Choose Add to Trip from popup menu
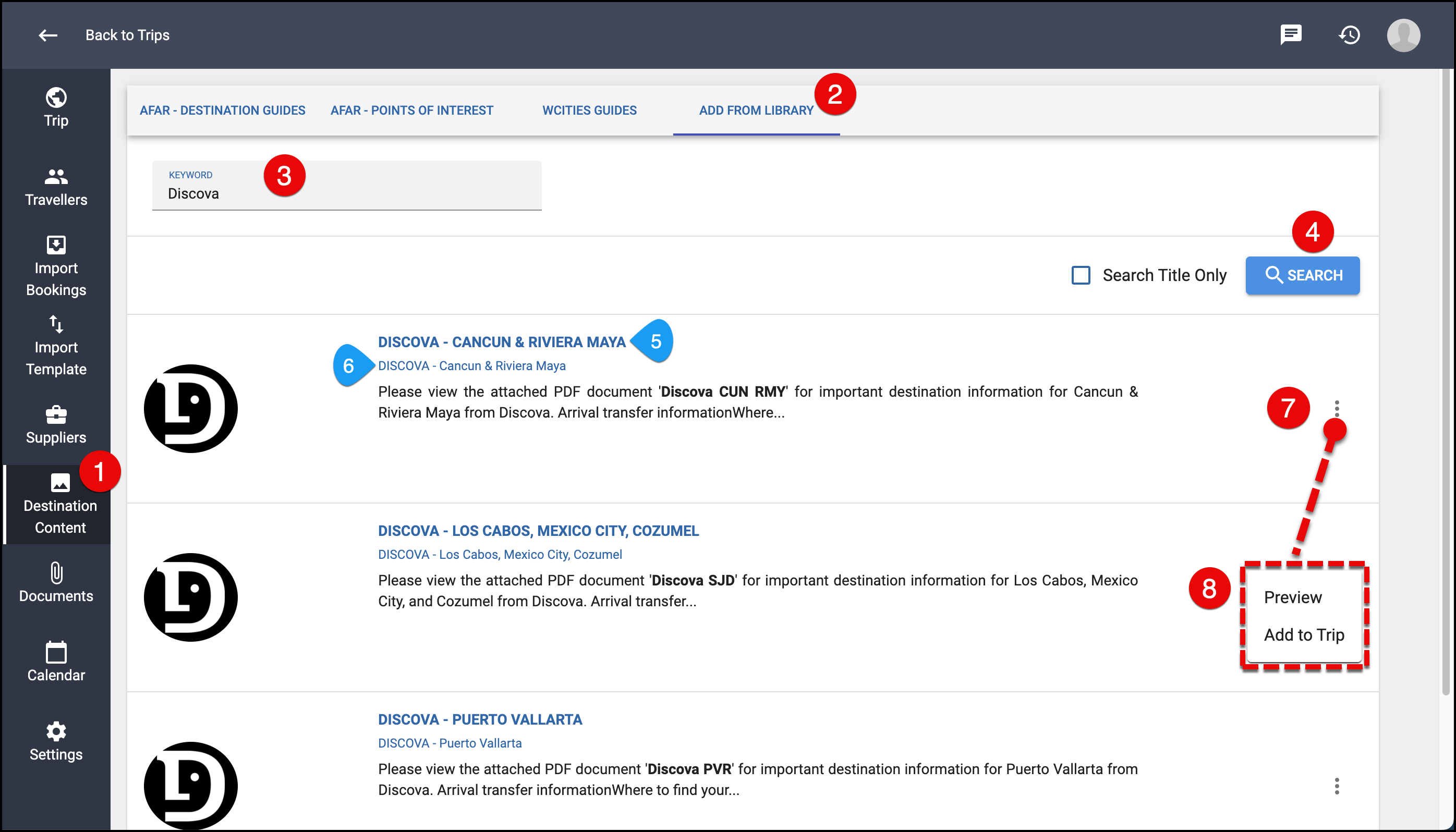Image resolution: width=1456 pixels, height=832 pixels. pos(1303,635)
